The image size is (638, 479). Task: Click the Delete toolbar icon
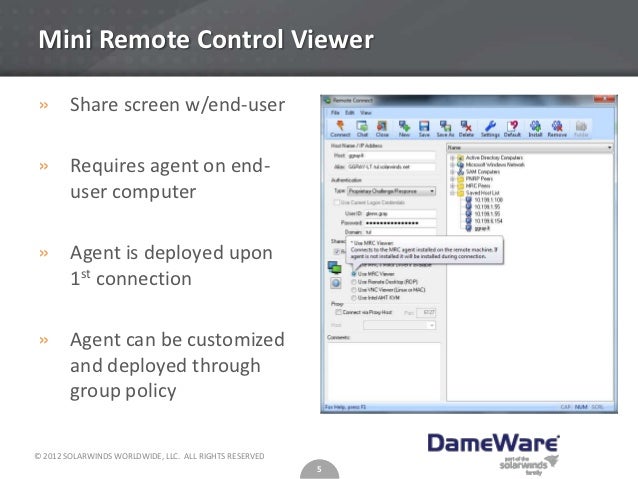click(x=466, y=129)
